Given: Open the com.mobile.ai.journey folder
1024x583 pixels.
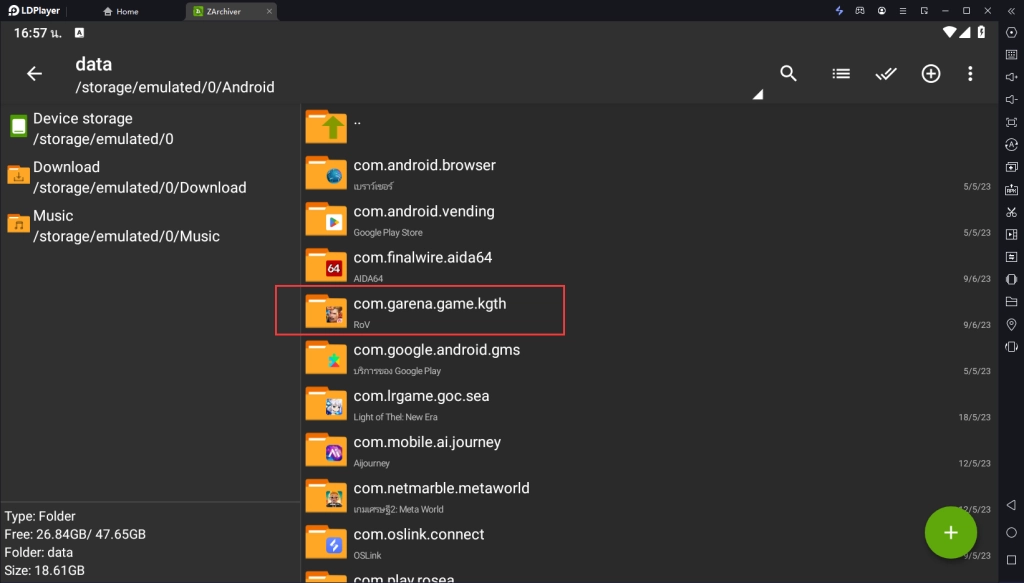Looking at the screenshot, I should pyautogui.click(x=650, y=450).
